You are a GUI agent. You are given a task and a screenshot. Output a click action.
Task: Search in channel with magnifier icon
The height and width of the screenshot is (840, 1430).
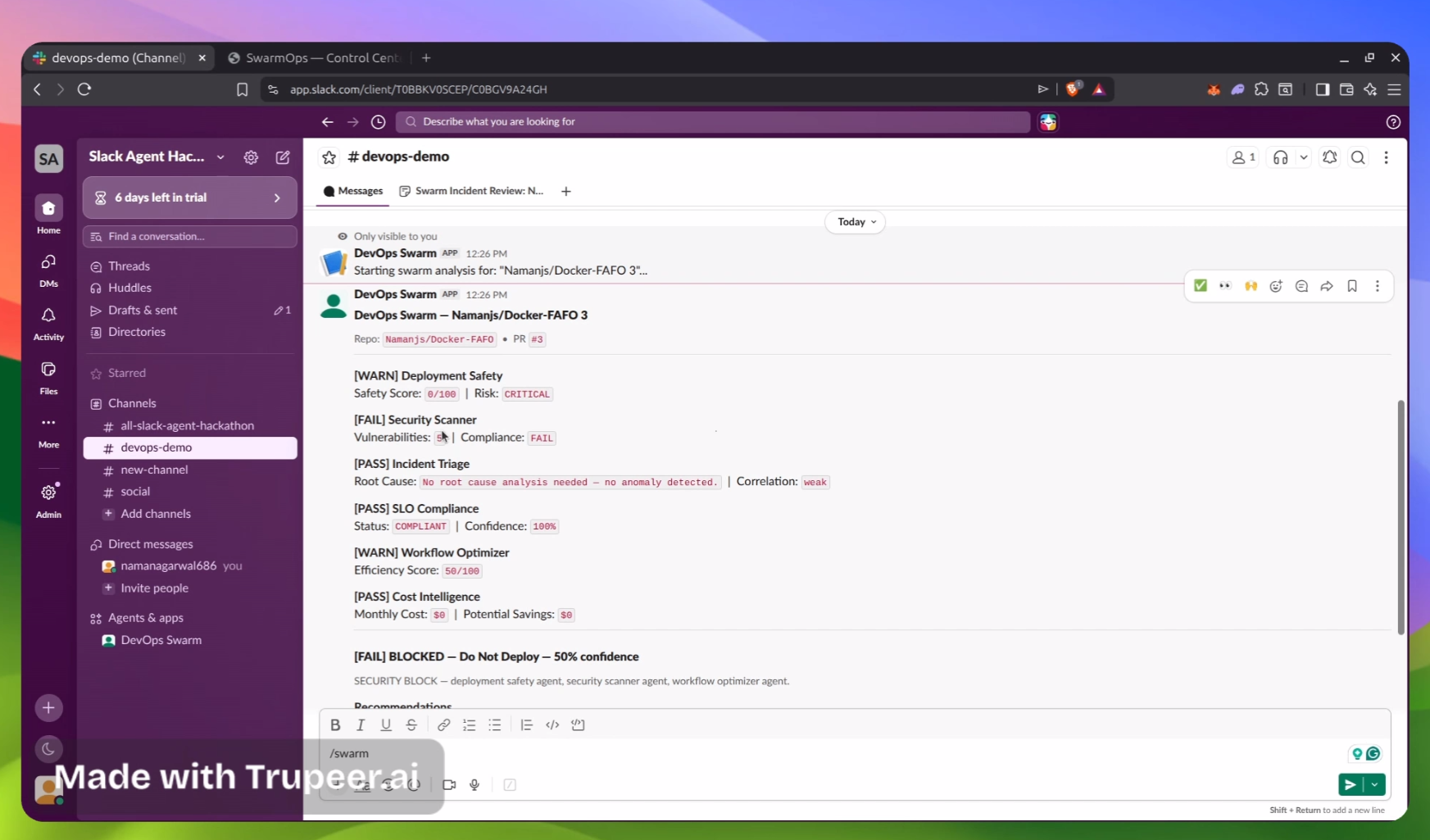point(1358,157)
